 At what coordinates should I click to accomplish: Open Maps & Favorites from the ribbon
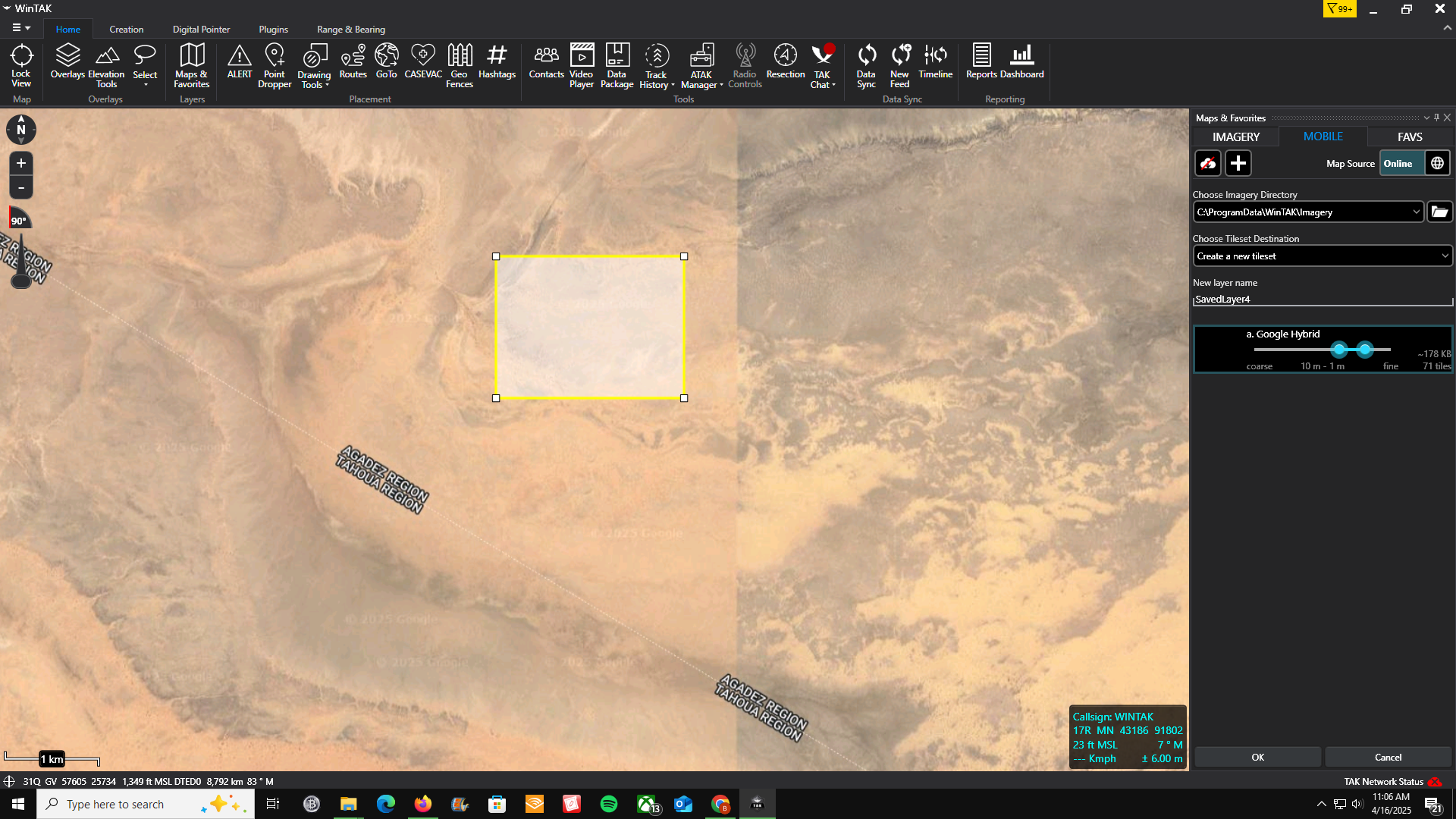[x=192, y=65]
